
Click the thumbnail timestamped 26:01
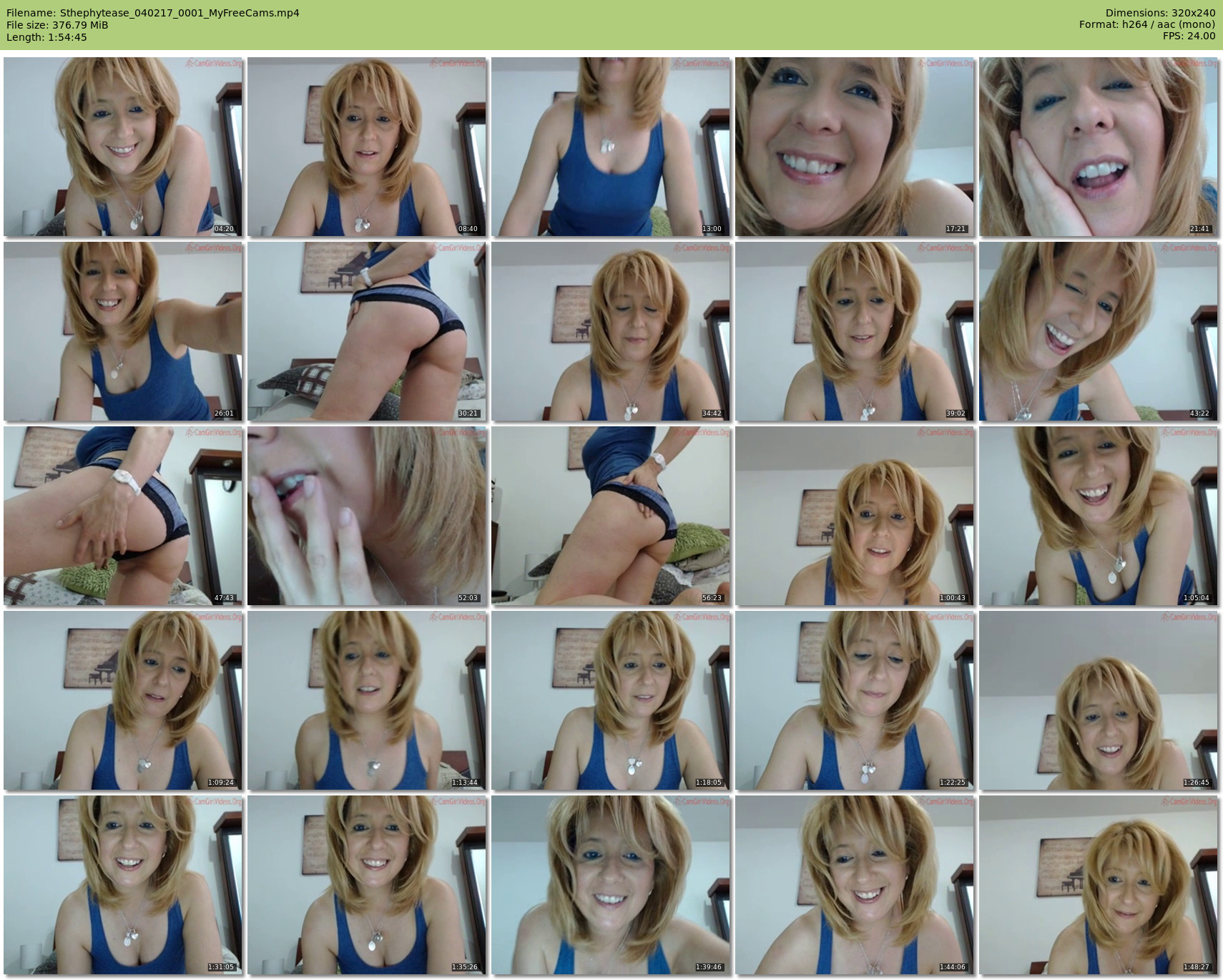click(123, 331)
